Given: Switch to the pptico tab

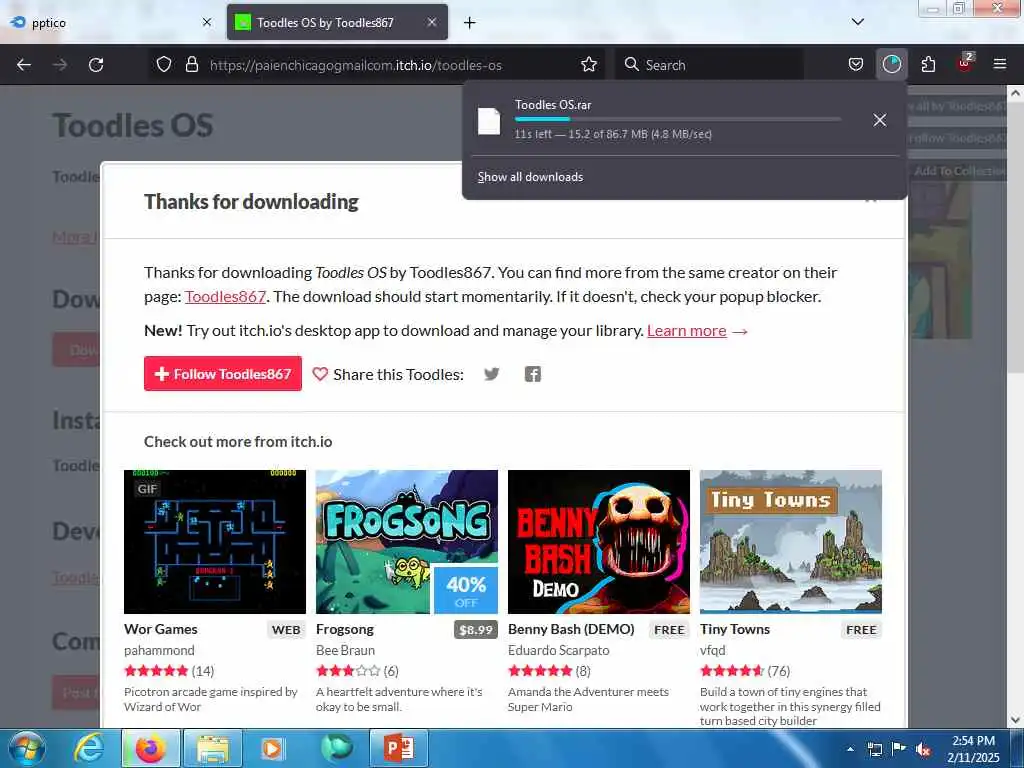Looking at the screenshot, I should tap(110, 22).
